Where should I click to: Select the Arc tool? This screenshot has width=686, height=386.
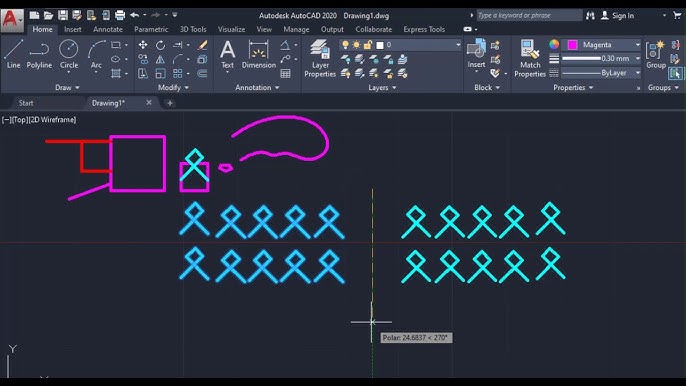pyautogui.click(x=96, y=54)
